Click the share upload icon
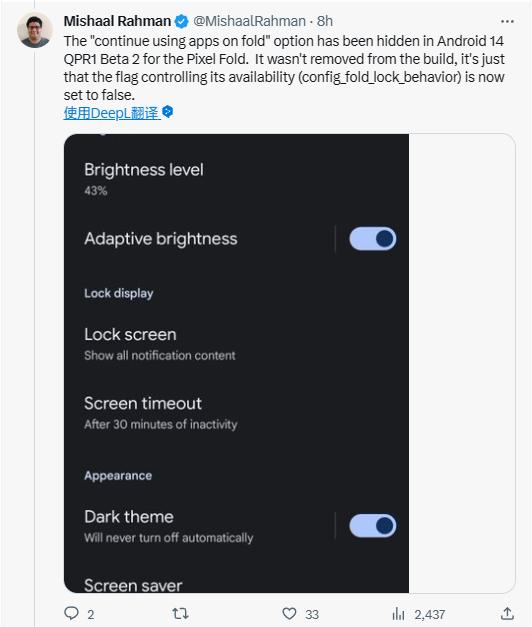The width and height of the screenshot is (532, 627). pos(507,613)
